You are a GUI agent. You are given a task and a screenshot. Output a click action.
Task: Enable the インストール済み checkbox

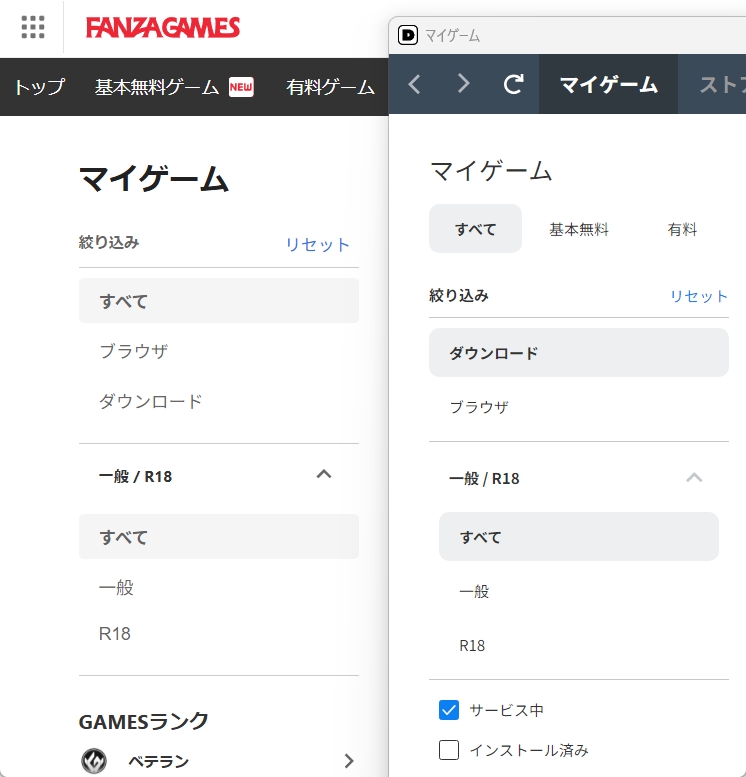449,750
